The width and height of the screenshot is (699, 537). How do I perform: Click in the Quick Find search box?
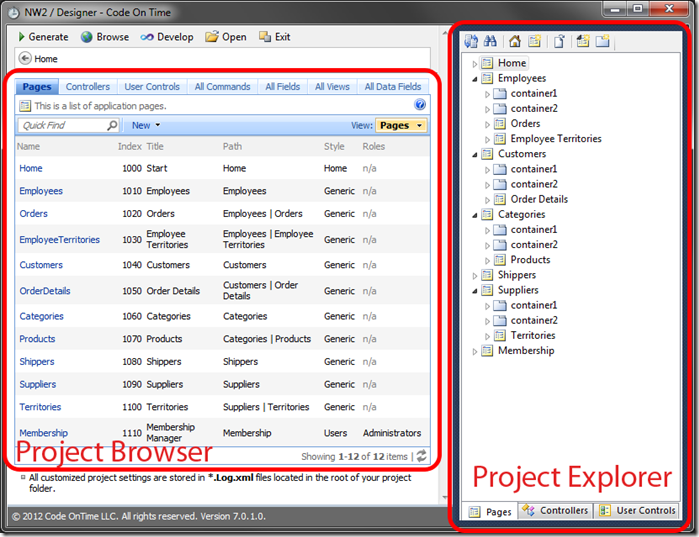coord(62,126)
